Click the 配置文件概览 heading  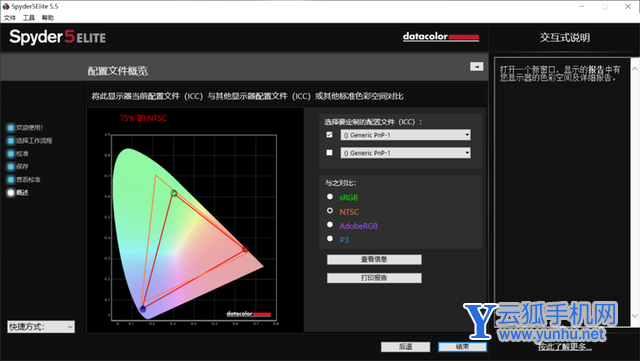click(x=118, y=71)
